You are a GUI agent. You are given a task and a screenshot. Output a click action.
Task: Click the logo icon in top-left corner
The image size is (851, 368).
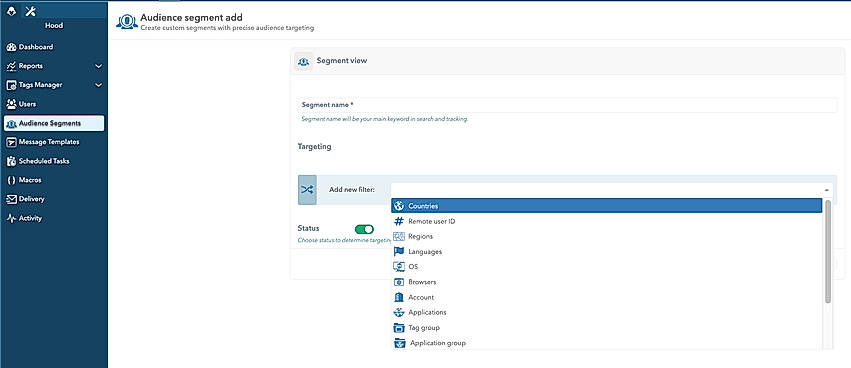(11, 11)
